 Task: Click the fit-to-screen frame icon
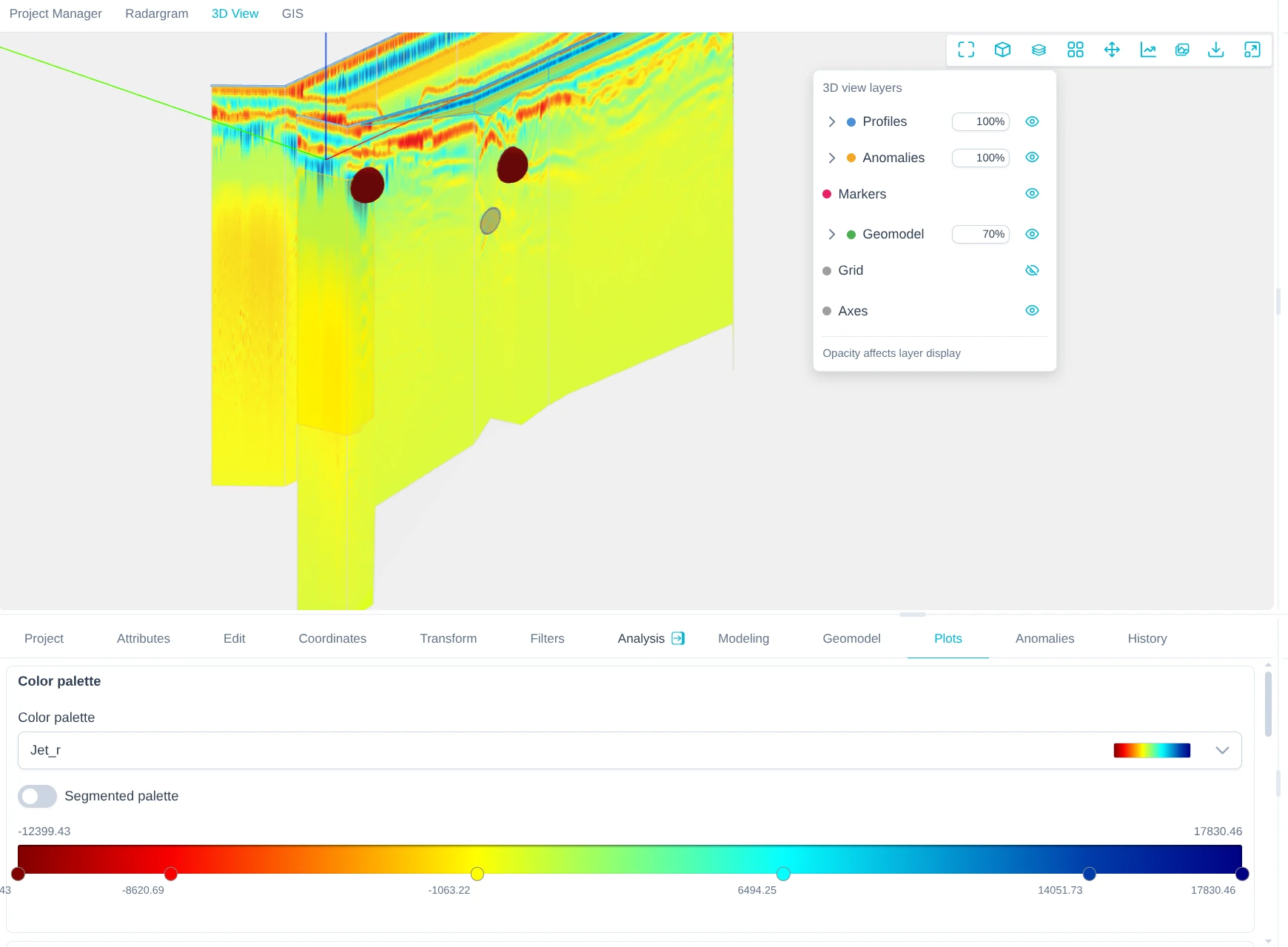click(x=966, y=50)
